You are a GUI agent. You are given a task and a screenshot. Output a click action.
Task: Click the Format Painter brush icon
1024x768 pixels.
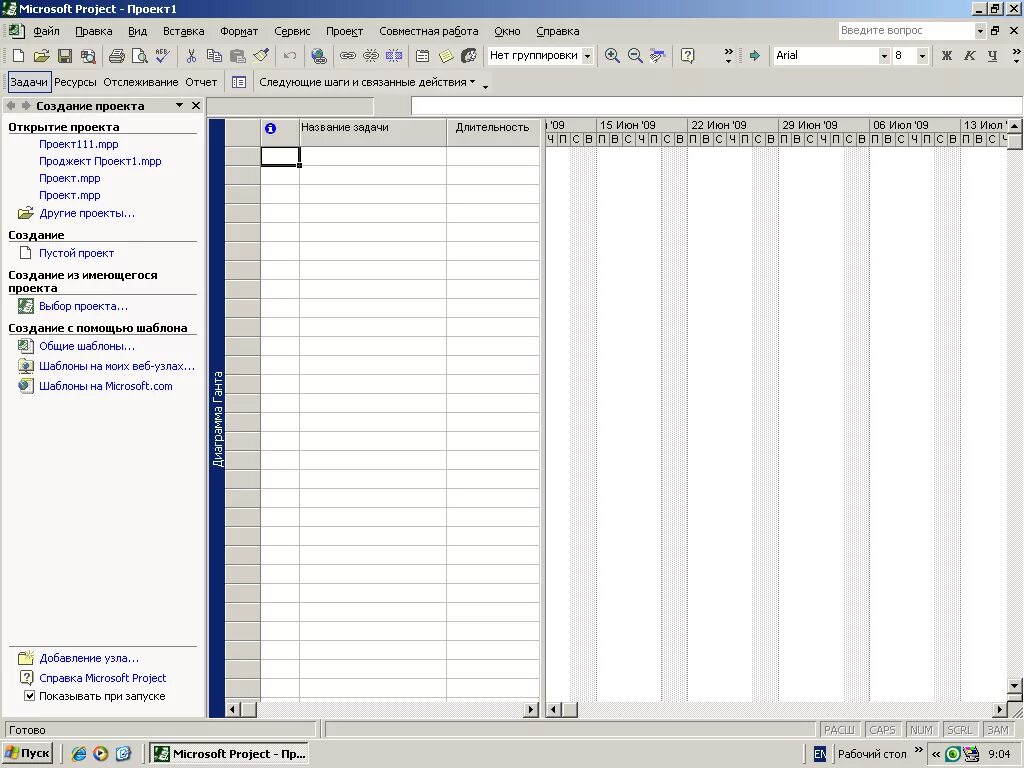click(261, 56)
